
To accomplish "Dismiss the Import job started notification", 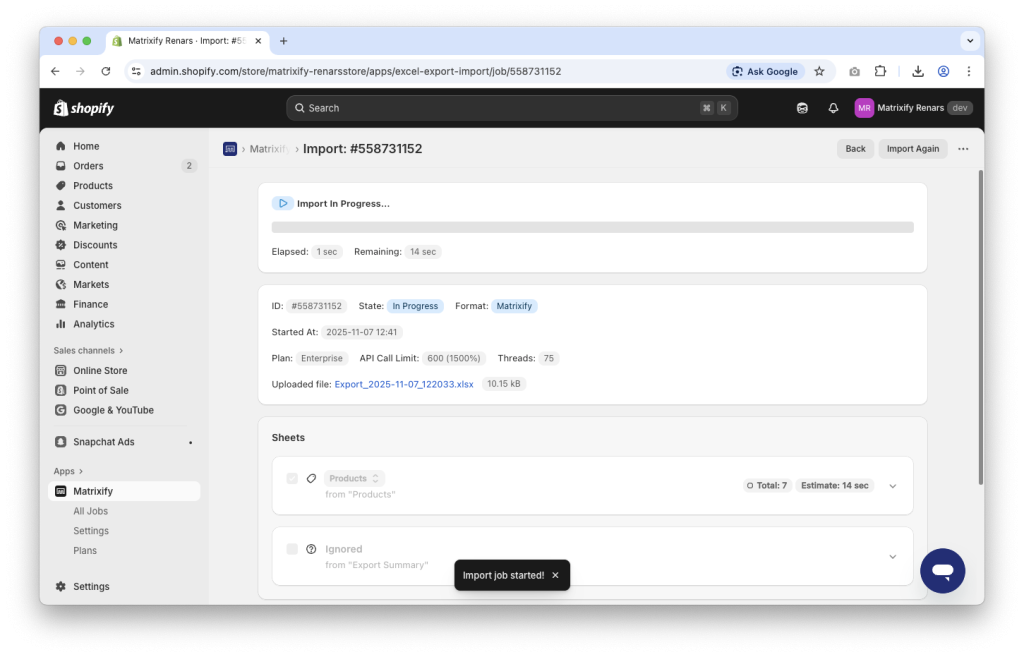I will 555,575.
